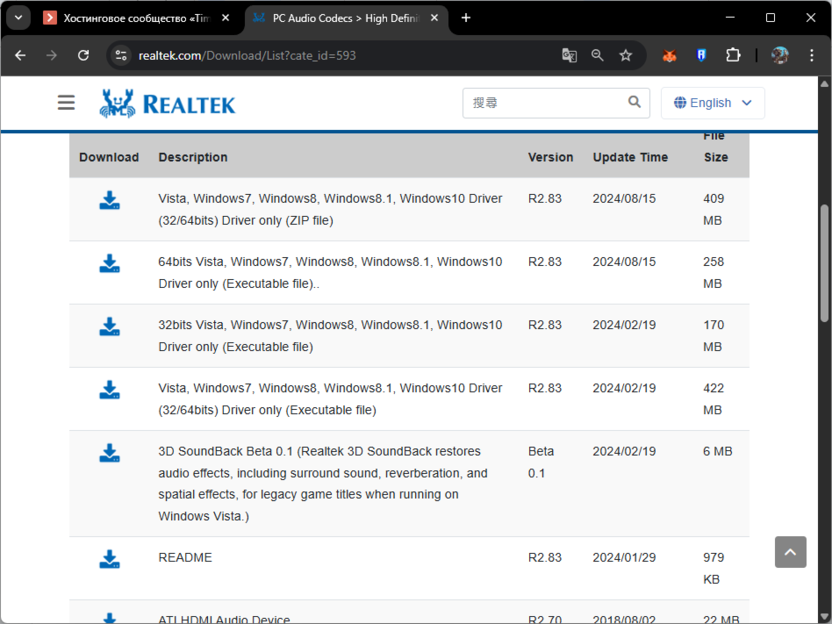This screenshot has height=624, width=832.
Task: Download the README file
Action: pyautogui.click(x=109, y=559)
